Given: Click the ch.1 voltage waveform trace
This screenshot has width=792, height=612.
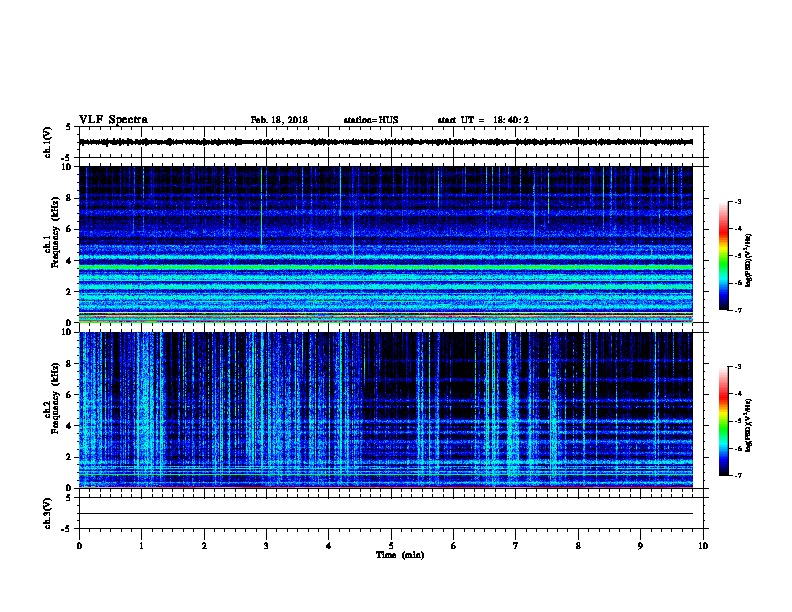Looking at the screenshot, I should [386, 142].
